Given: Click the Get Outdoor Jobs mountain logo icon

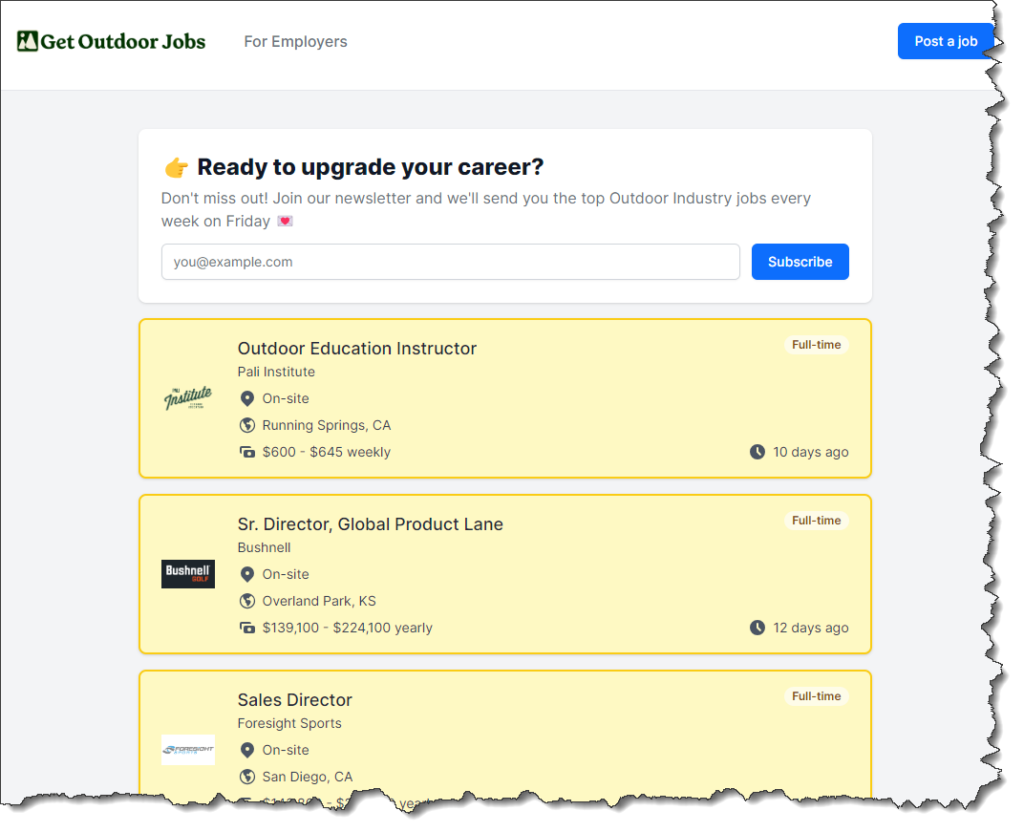Looking at the screenshot, I should click(x=27, y=41).
